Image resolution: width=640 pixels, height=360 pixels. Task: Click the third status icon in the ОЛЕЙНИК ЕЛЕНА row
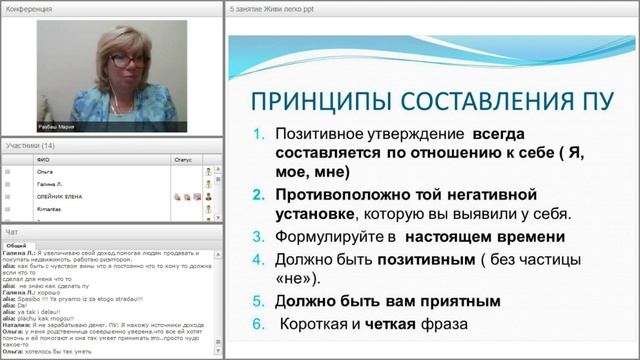[x=197, y=197]
